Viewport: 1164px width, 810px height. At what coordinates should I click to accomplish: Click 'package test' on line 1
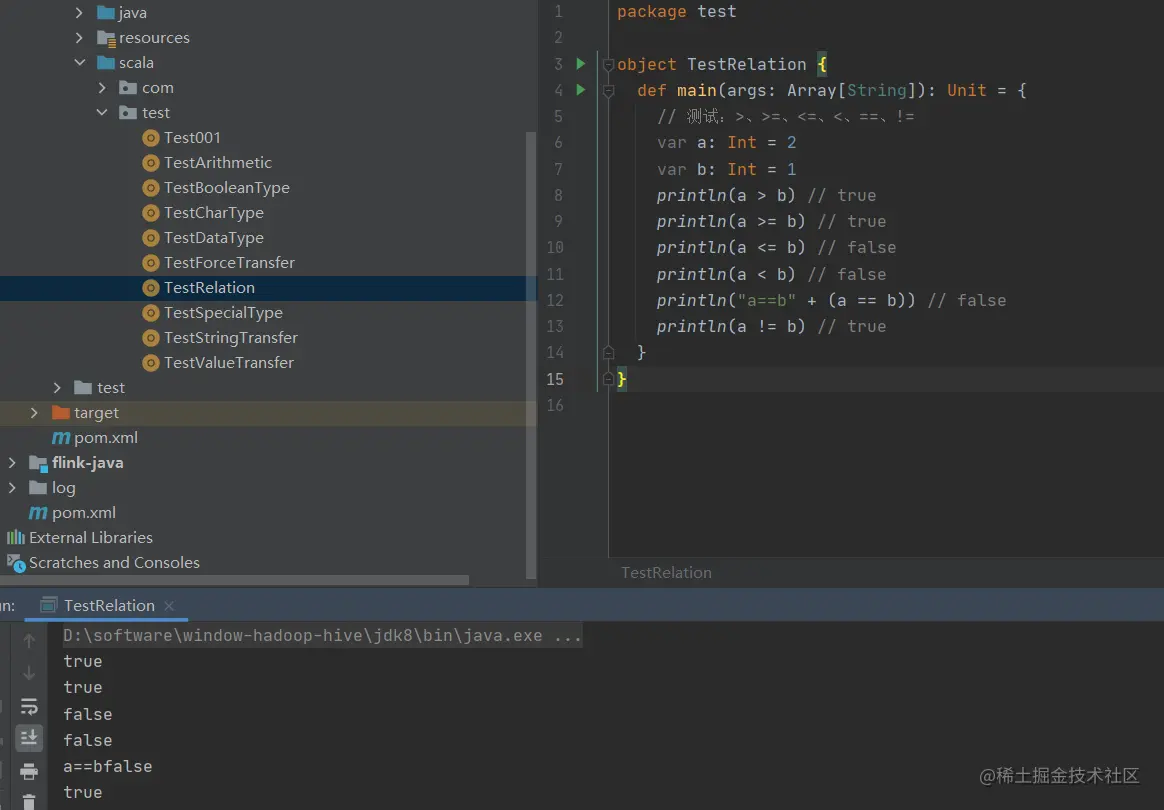676,12
